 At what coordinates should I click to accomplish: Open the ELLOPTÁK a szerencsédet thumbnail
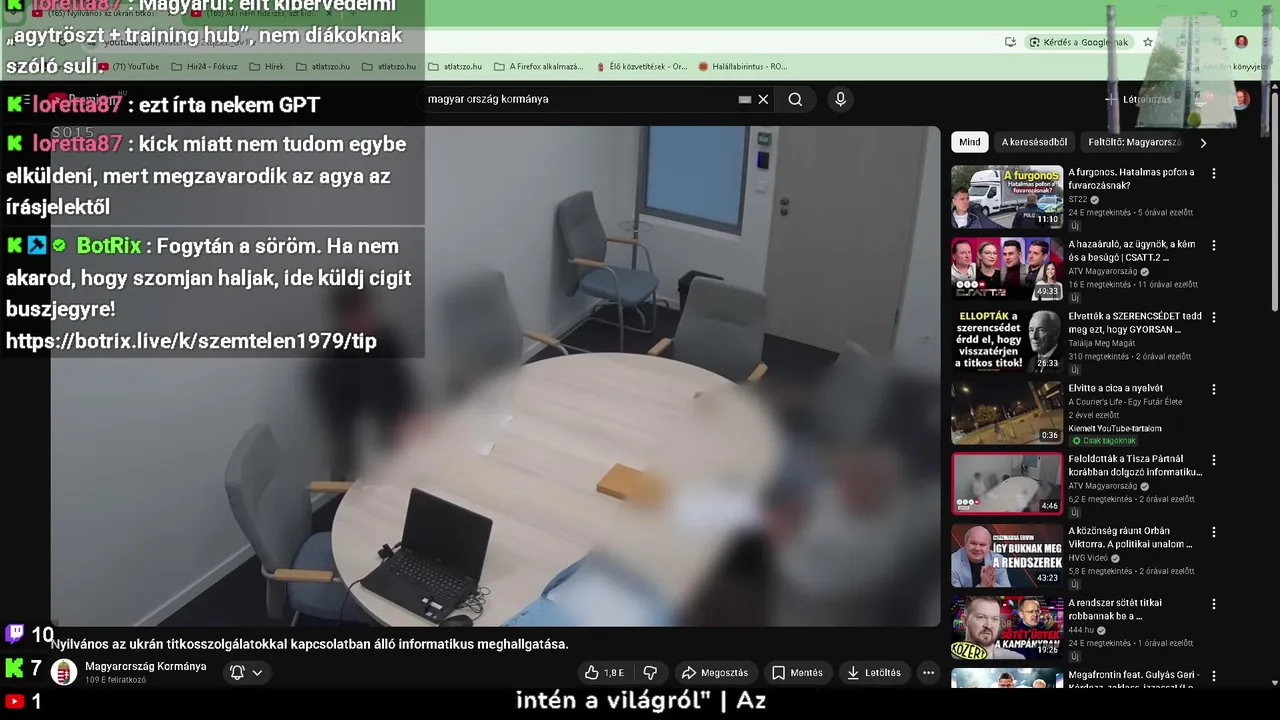tap(1007, 341)
